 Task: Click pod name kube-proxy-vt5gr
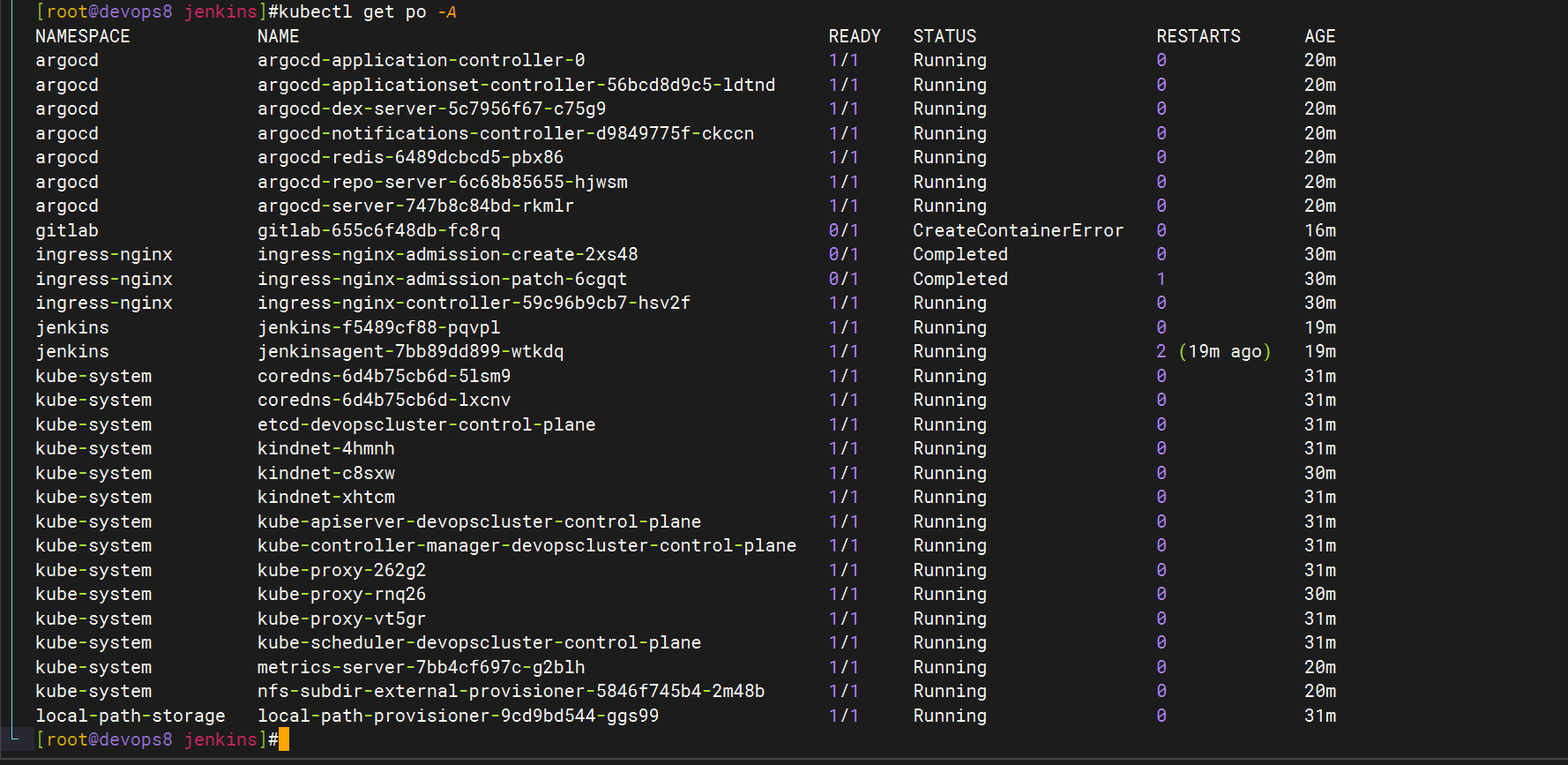click(x=342, y=619)
